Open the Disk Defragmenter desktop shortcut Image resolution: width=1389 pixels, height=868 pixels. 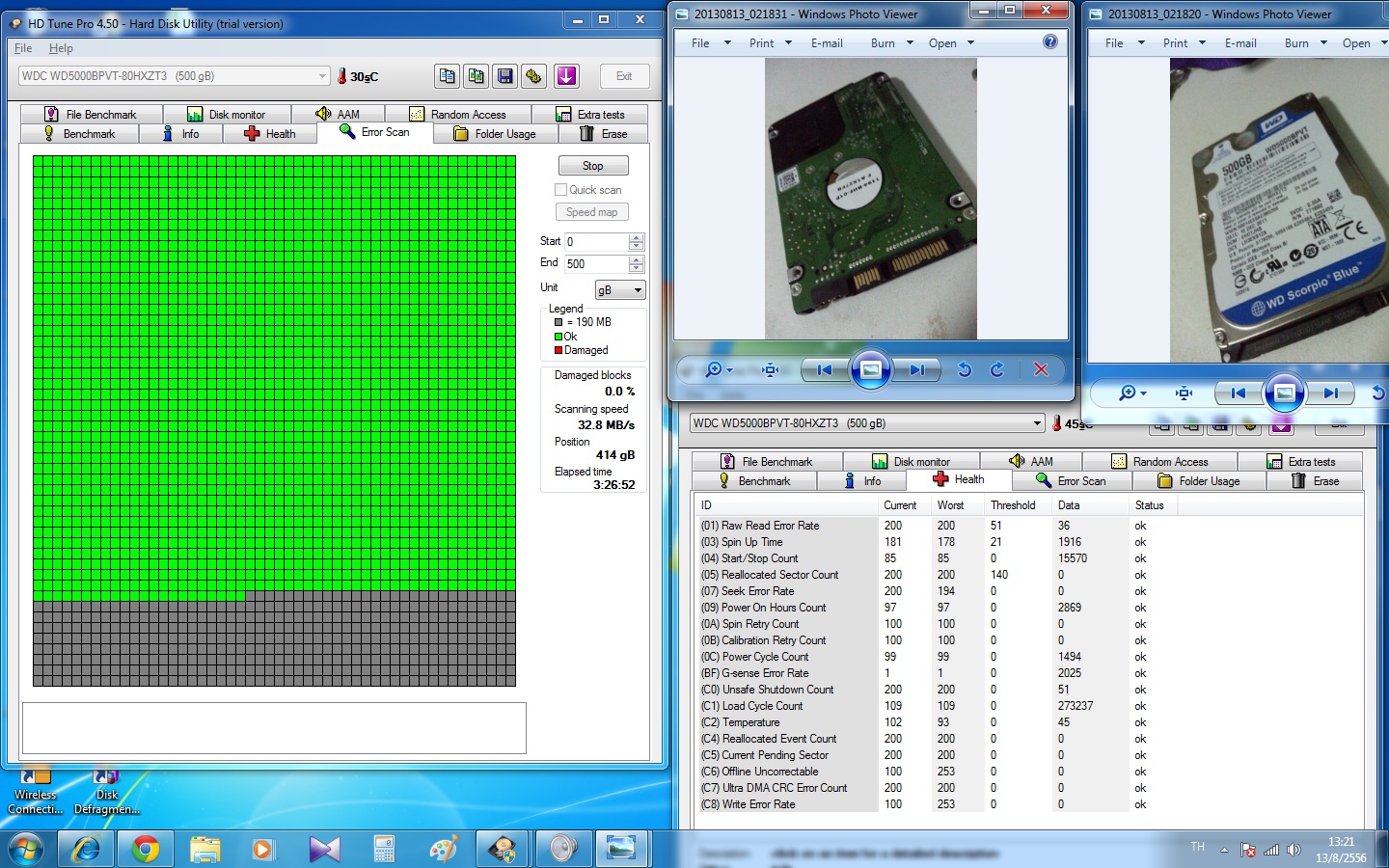pyautogui.click(x=106, y=792)
